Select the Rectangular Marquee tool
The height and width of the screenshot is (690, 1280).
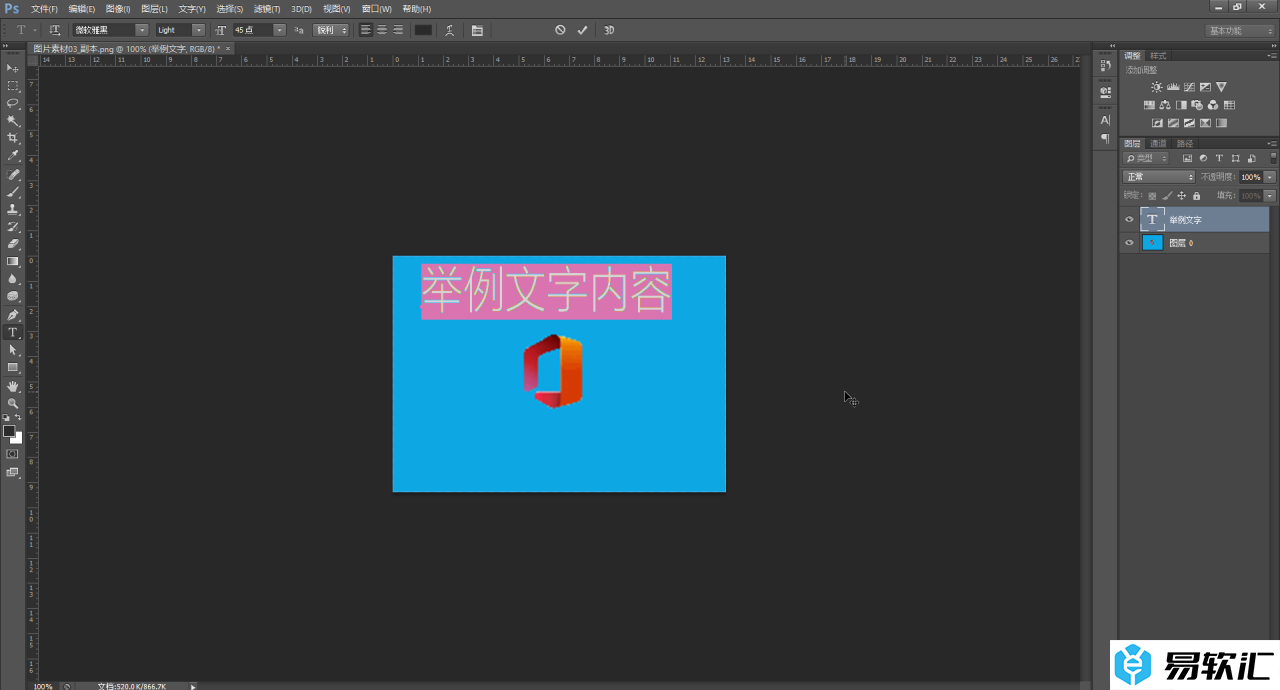(13, 86)
